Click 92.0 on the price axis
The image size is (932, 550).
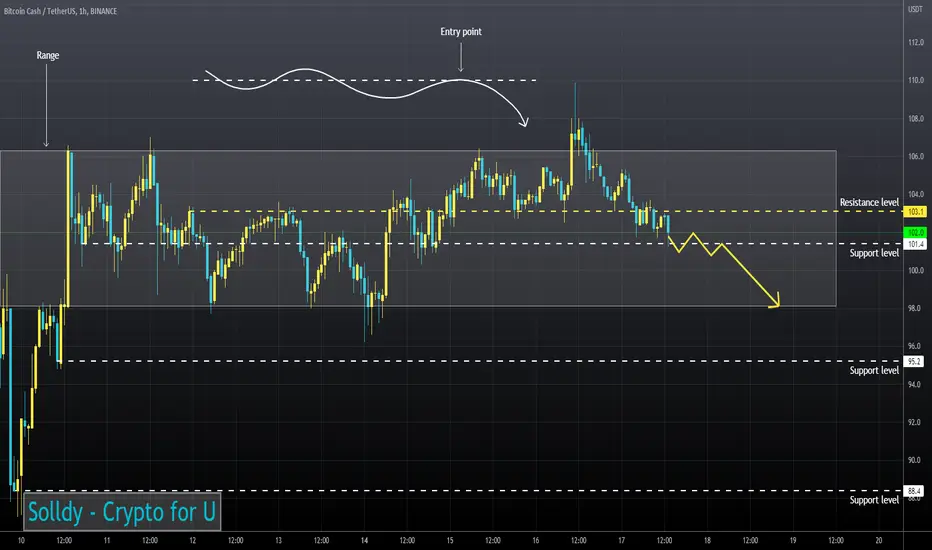point(914,422)
